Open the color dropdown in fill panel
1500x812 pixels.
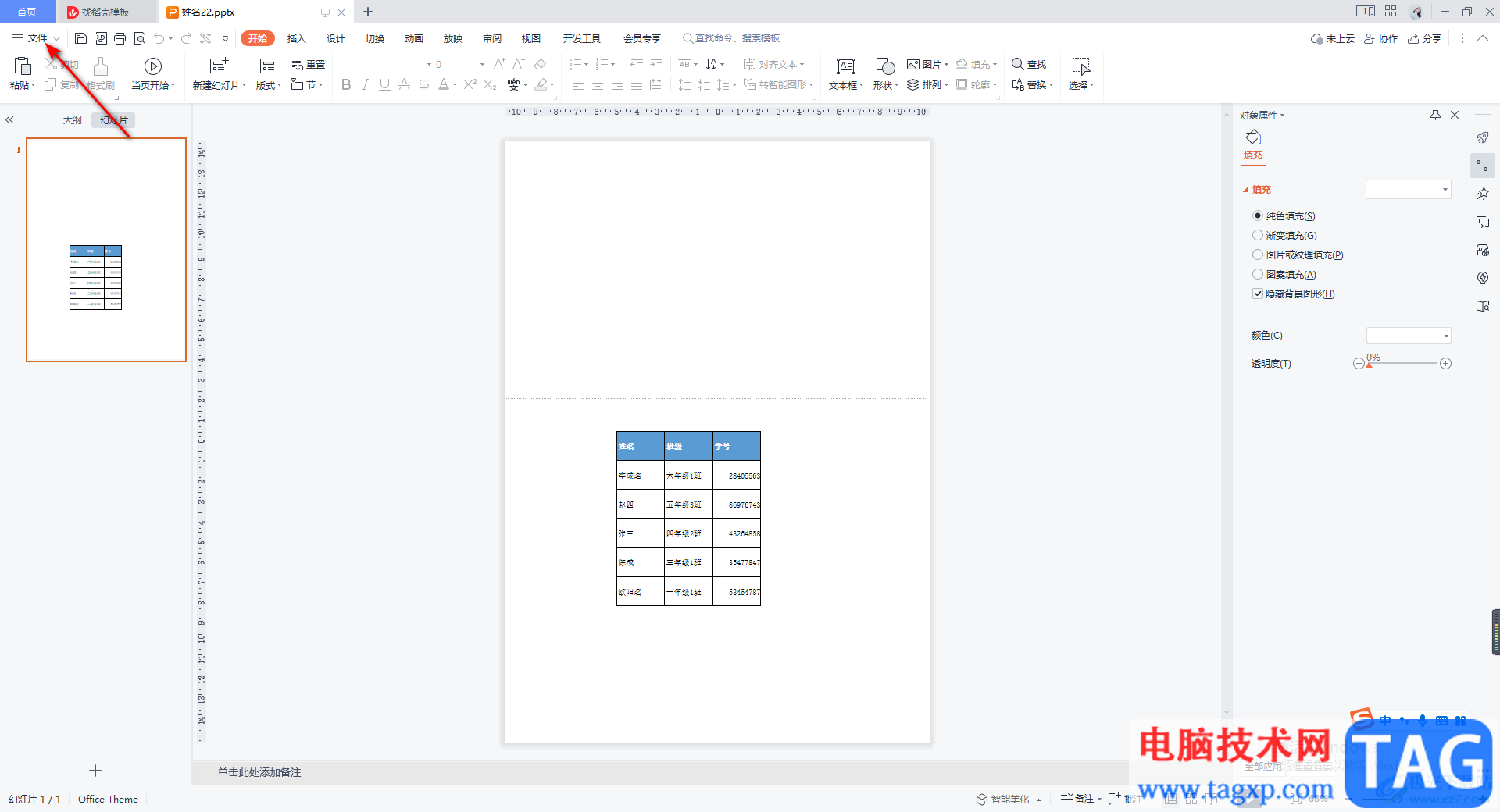[x=1409, y=336]
